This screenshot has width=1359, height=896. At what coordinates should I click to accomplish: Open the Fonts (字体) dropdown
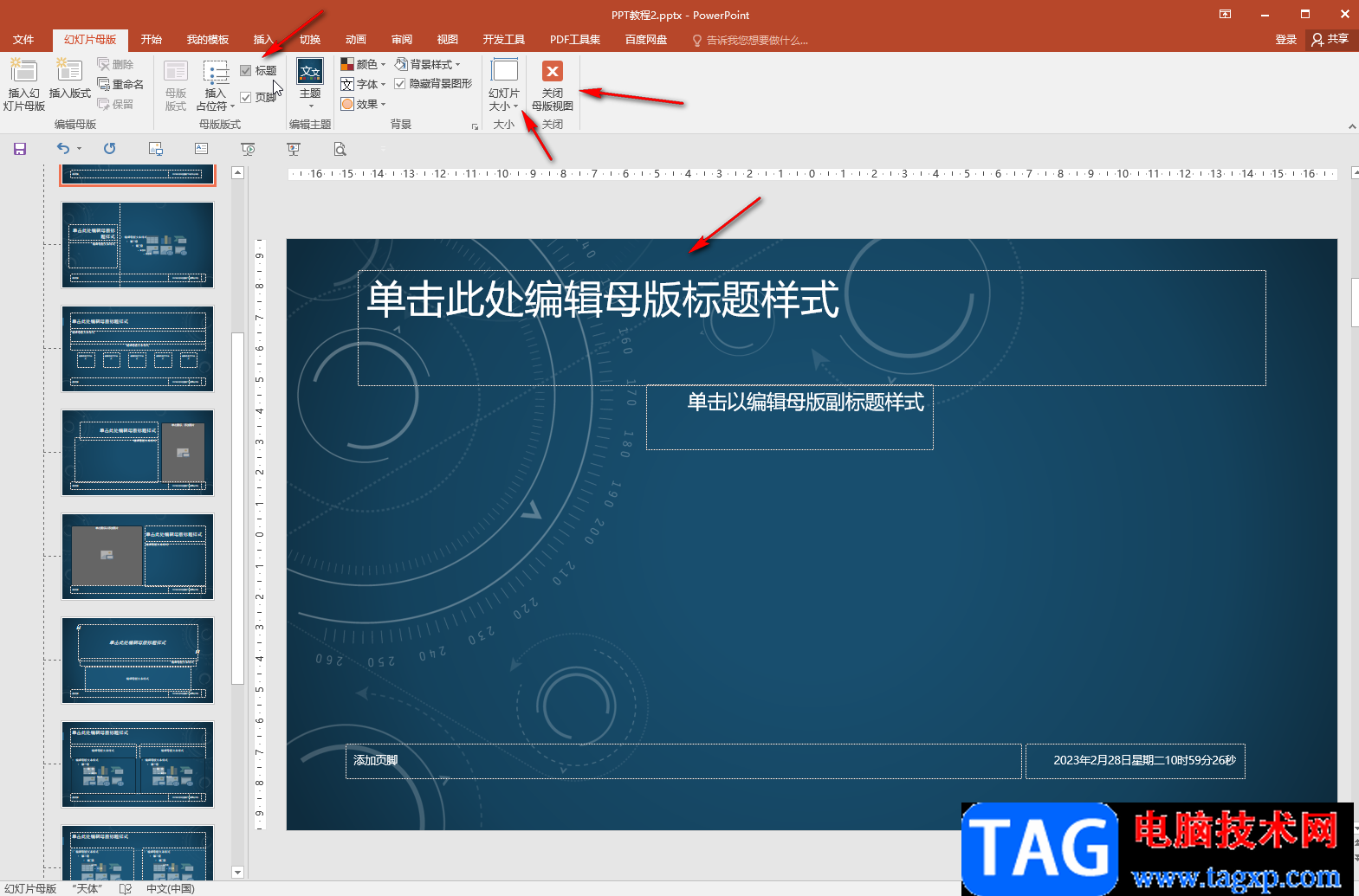(363, 84)
